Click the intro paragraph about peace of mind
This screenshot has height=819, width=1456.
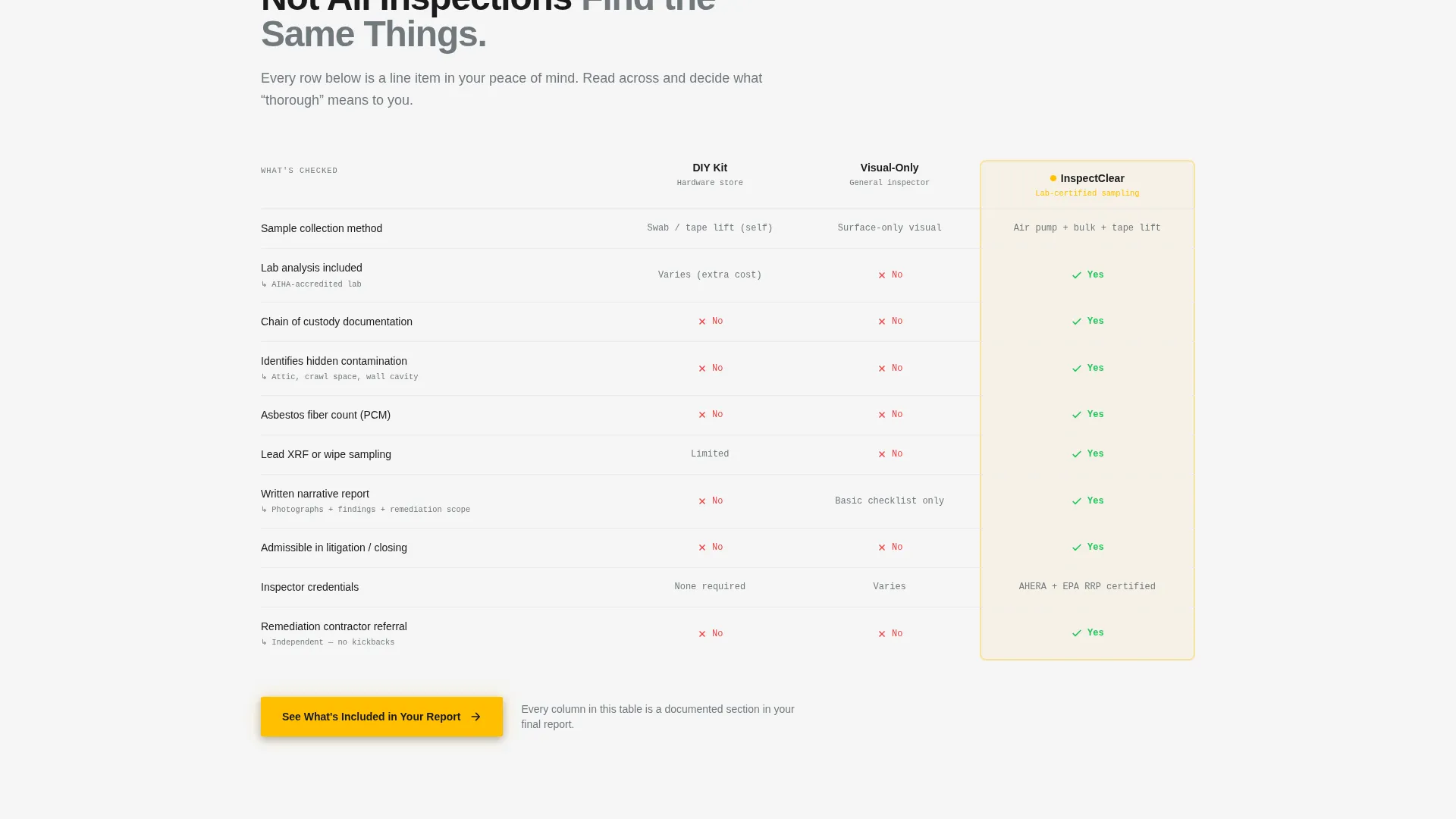tap(512, 89)
